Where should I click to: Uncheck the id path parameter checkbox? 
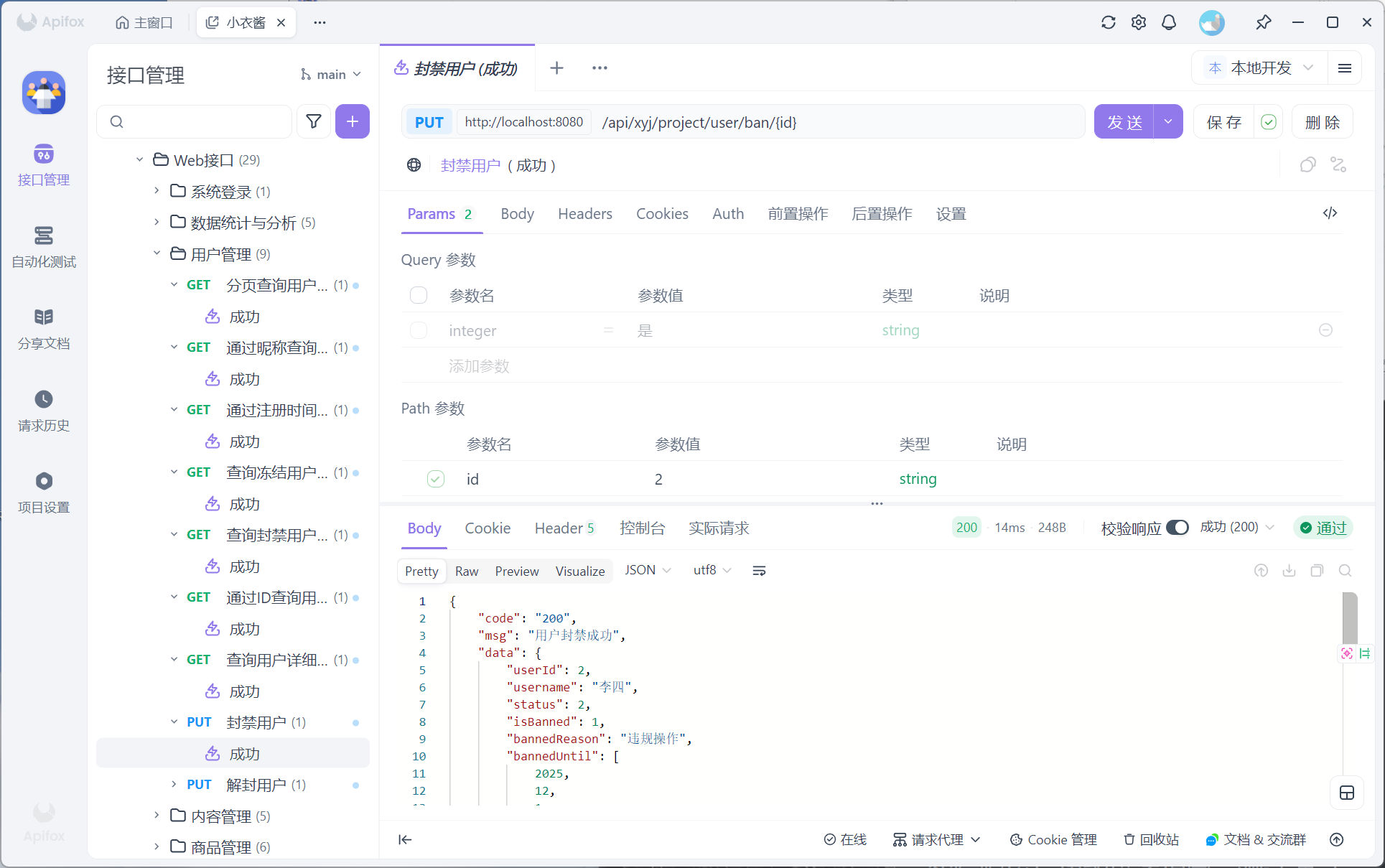coord(436,479)
